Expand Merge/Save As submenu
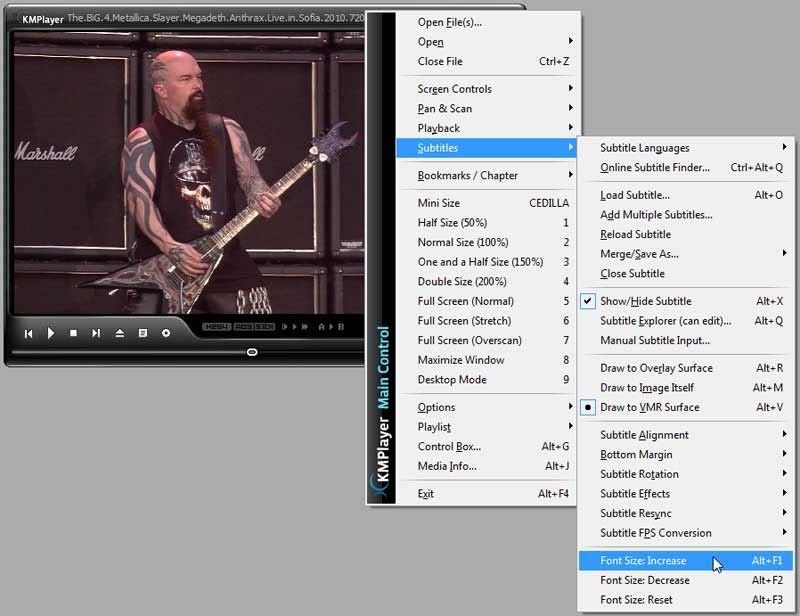Viewport: 800px width, 616px height. (x=684, y=254)
